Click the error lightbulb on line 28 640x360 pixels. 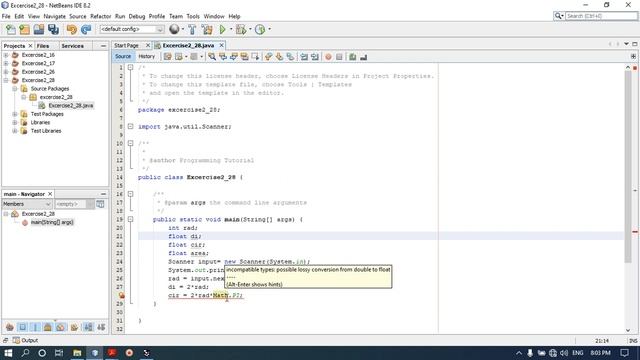click(x=121, y=295)
